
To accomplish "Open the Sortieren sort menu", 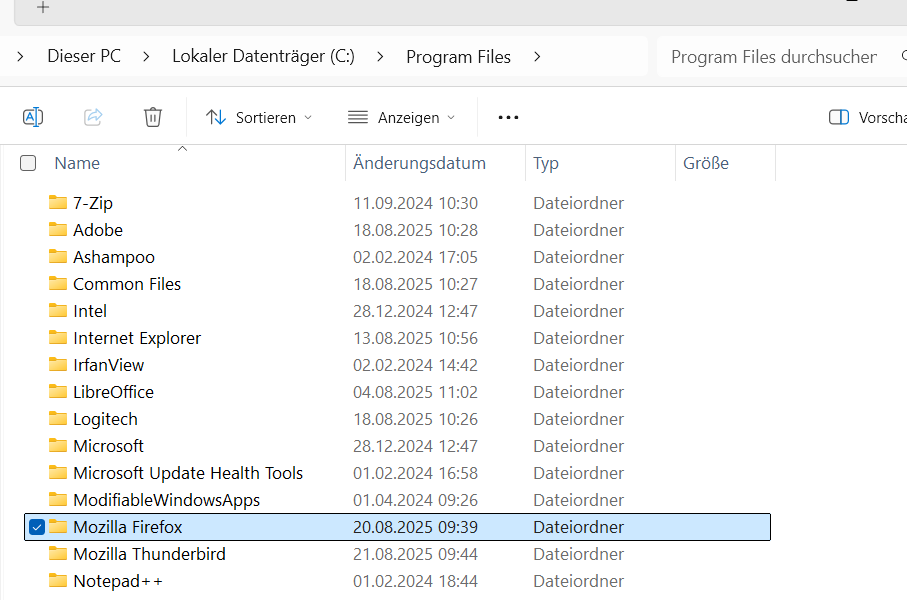I will 259,117.
